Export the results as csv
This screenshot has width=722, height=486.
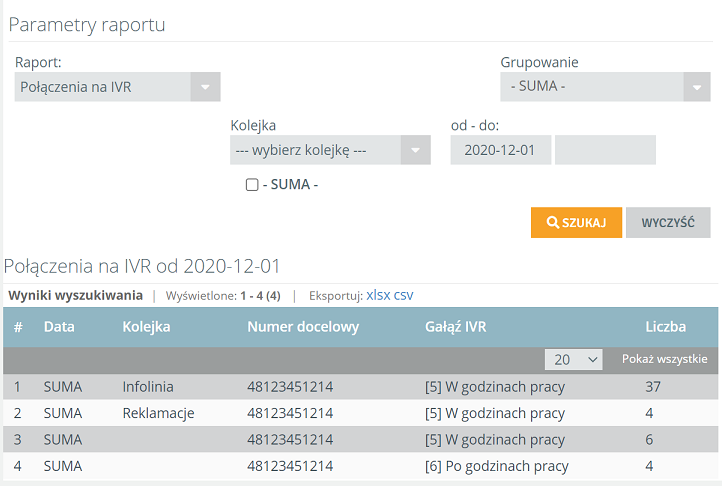pyautogui.click(x=403, y=295)
